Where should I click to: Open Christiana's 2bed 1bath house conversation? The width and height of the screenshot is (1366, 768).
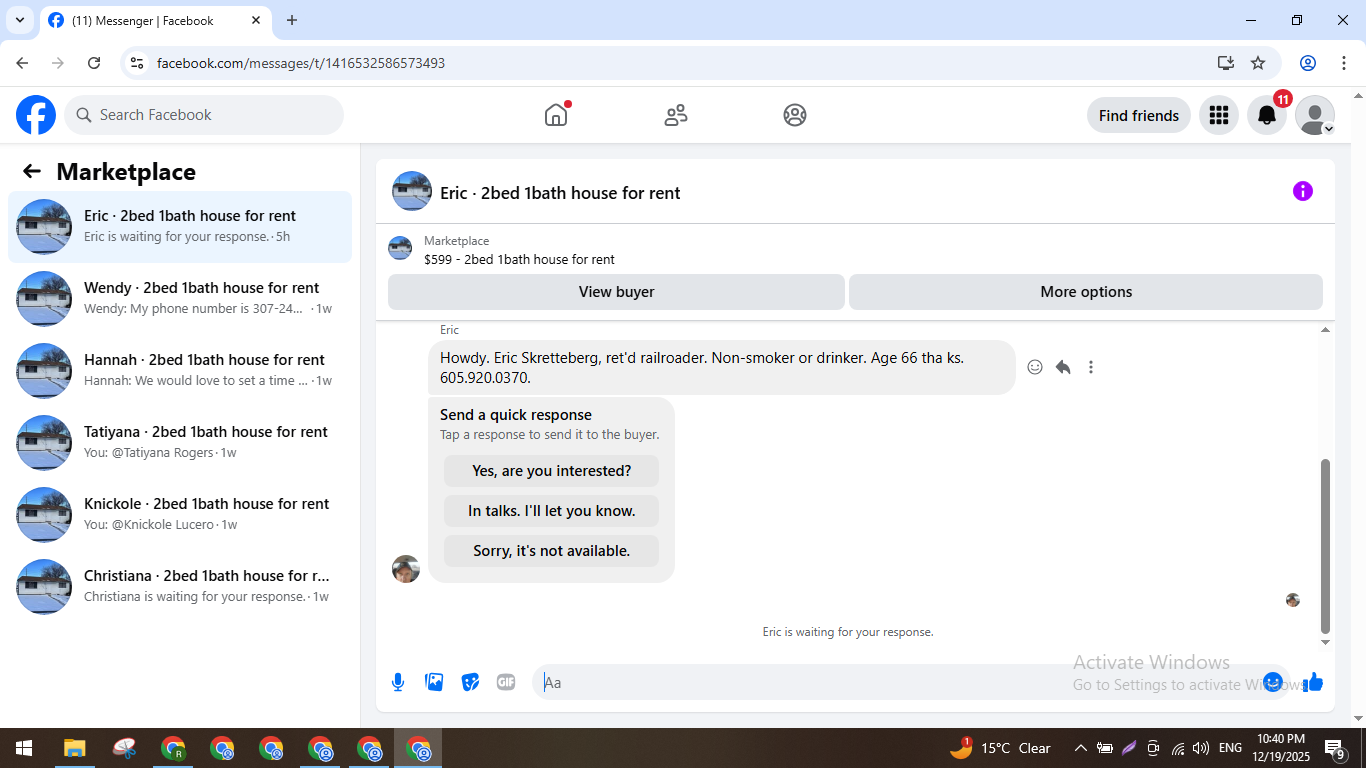180,587
